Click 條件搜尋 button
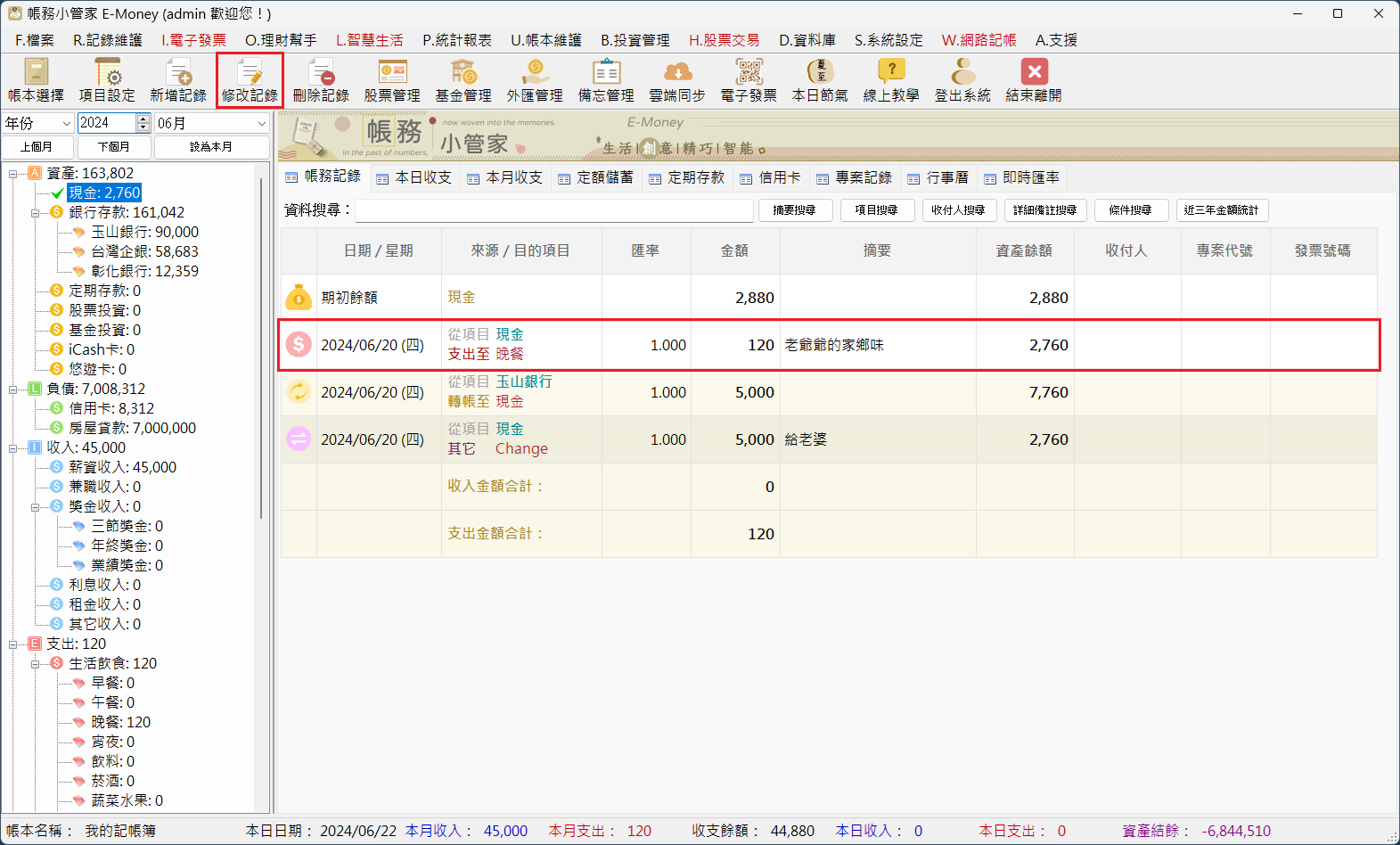Screen dimensions: 1400x845 (x=1131, y=210)
